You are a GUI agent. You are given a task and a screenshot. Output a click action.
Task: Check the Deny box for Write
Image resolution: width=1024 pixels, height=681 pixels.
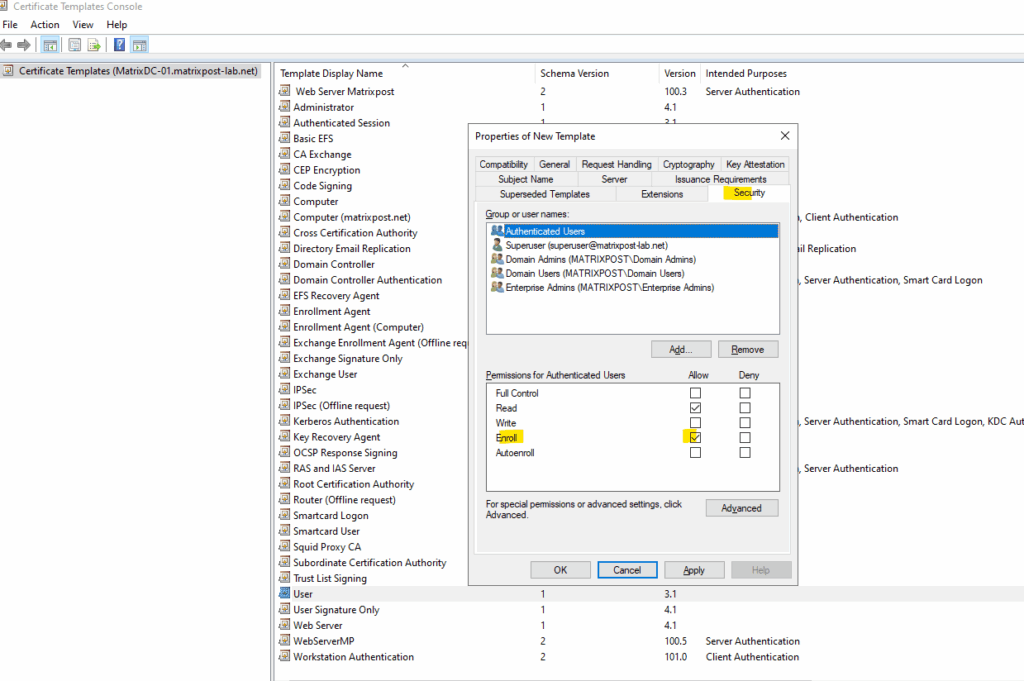pyautogui.click(x=745, y=423)
